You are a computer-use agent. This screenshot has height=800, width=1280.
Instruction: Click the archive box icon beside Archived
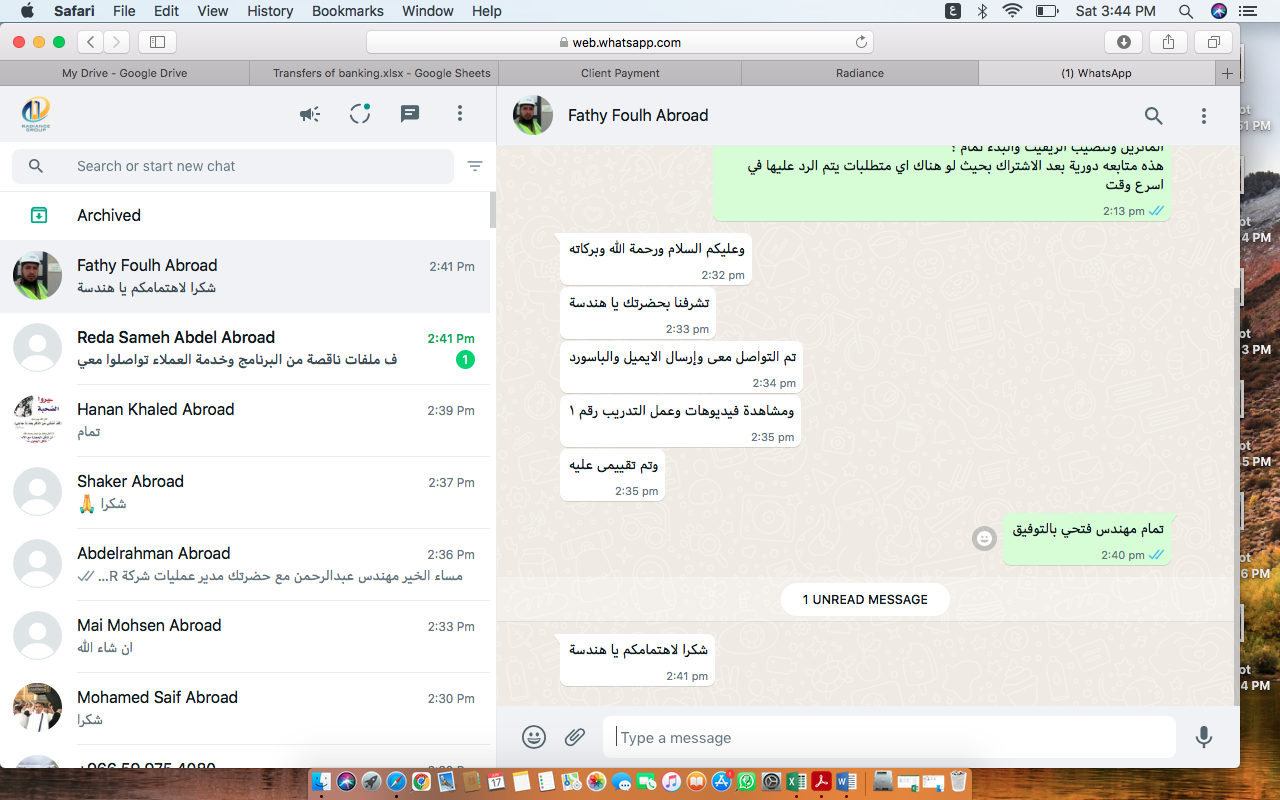38,215
